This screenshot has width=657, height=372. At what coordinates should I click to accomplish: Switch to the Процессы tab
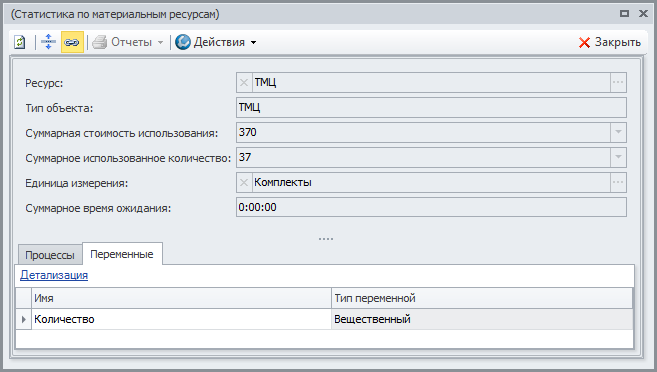pos(50,255)
